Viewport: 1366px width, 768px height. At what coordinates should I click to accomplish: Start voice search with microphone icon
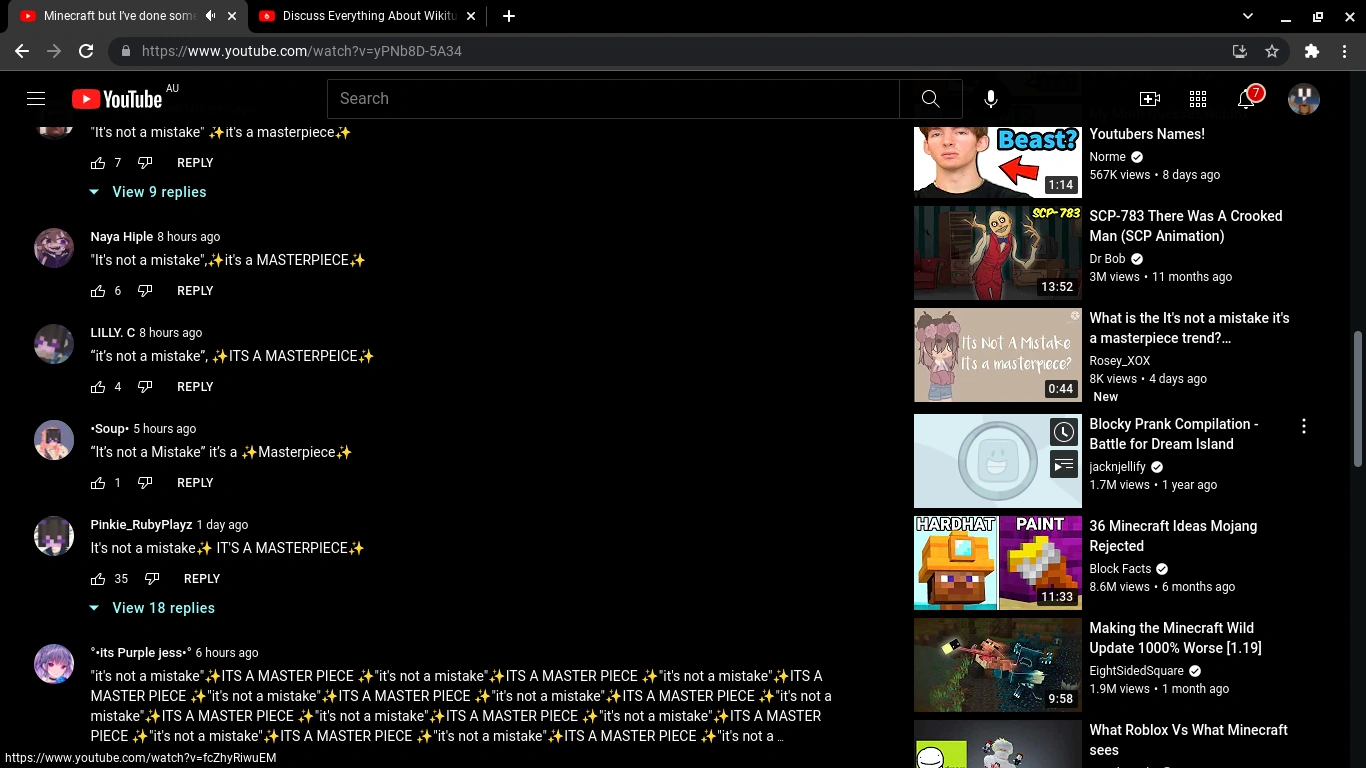pyautogui.click(x=990, y=99)
